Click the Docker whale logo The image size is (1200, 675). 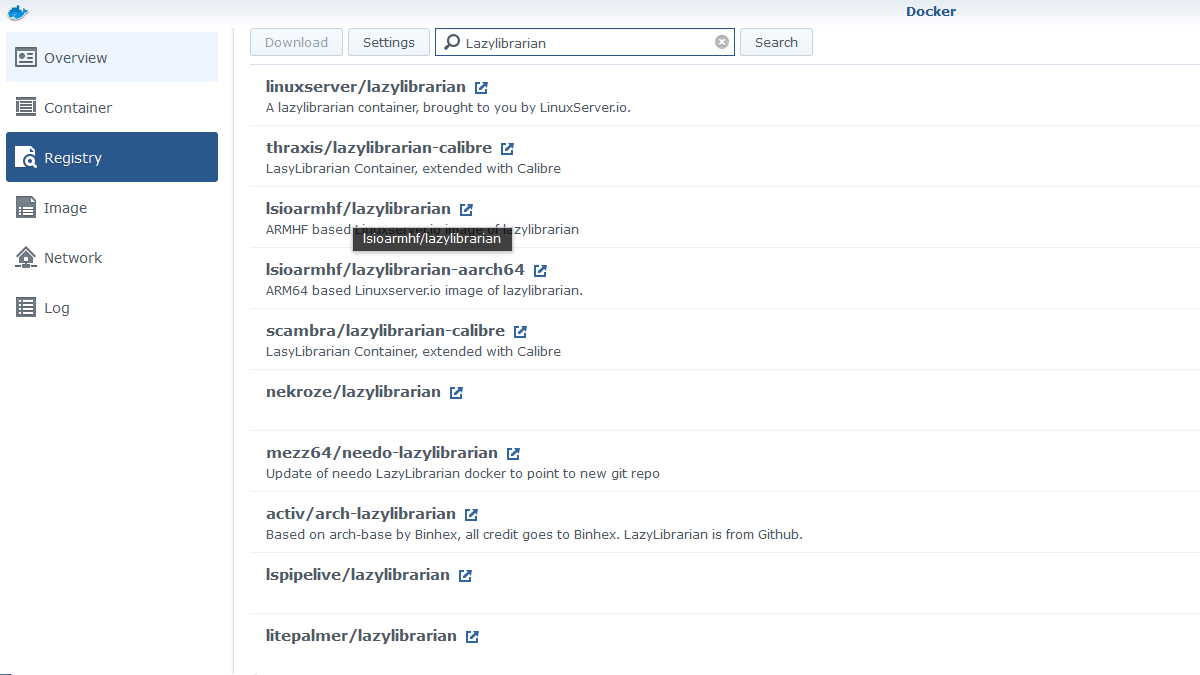click(x=17, y=12)
